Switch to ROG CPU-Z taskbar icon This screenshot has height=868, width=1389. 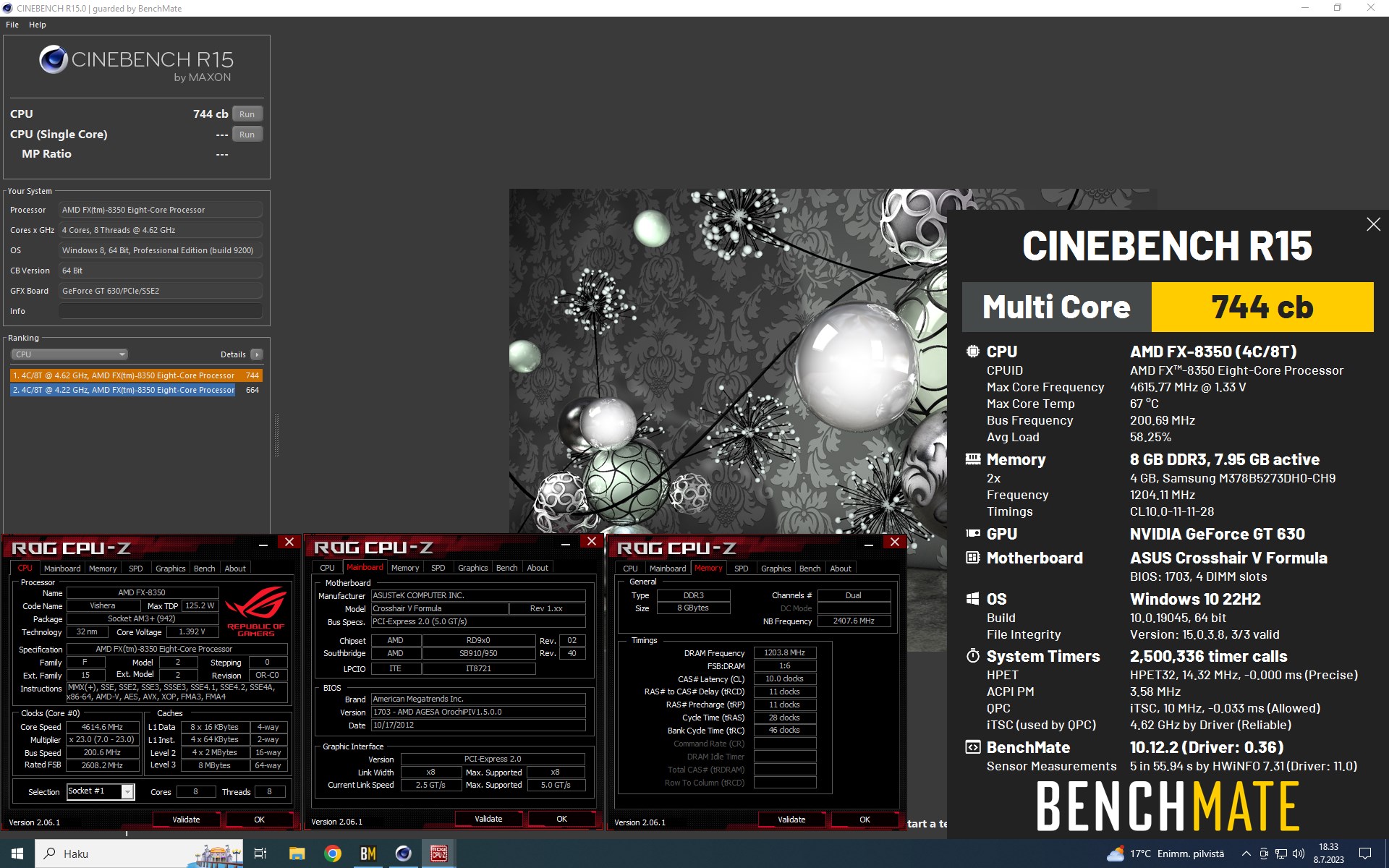pyautogui.click(x=439, y=854)
